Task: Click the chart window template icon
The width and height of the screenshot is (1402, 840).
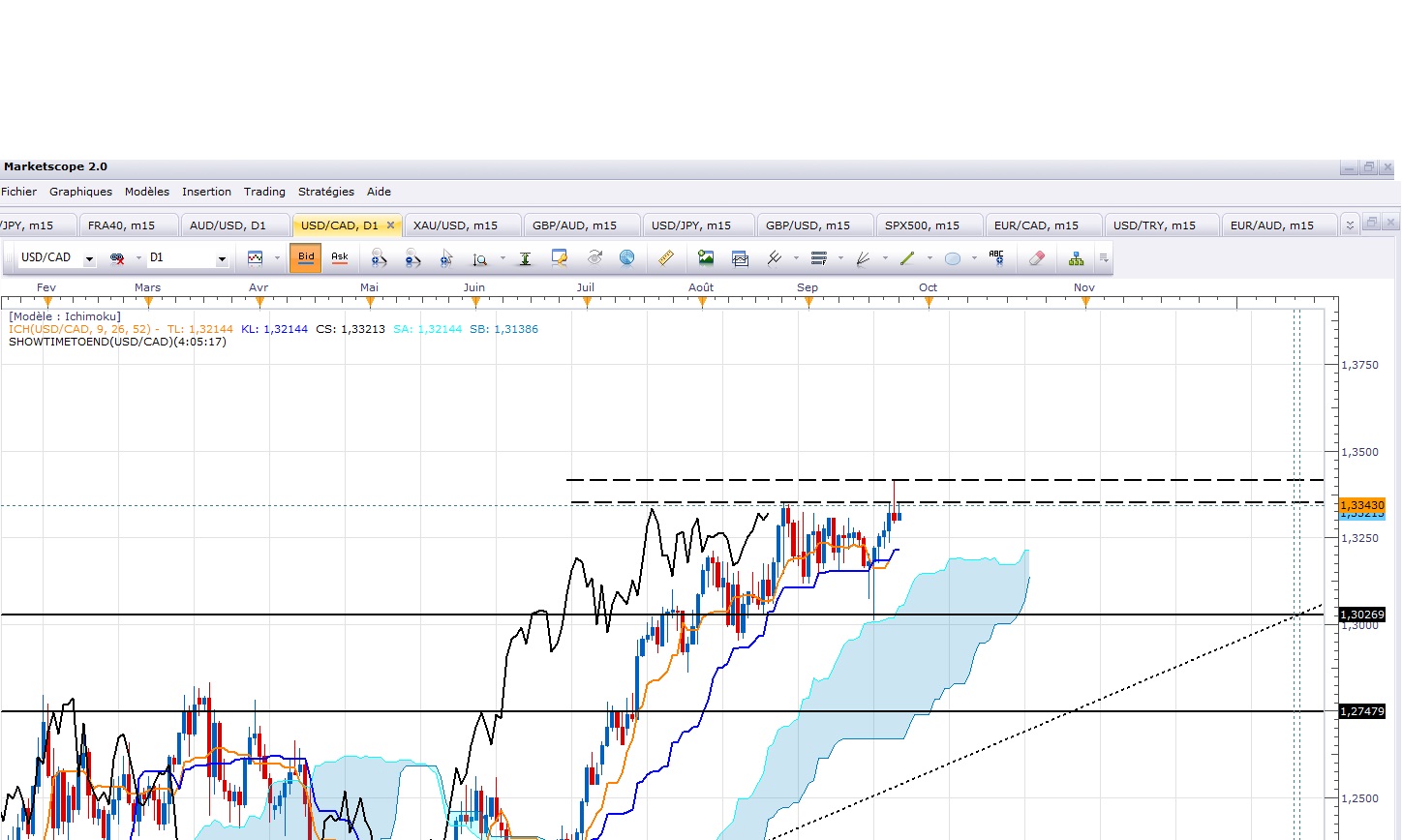Action: coord(740,258)
